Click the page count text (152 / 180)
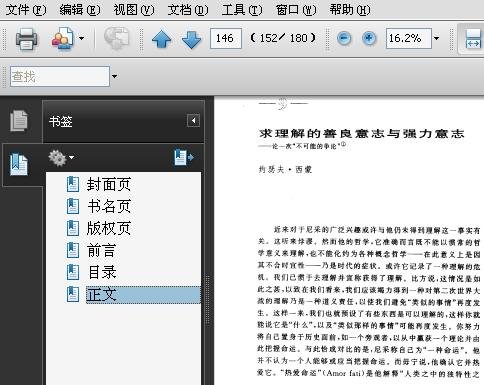Viewport: 484px width, 385px height. (283, 38)
